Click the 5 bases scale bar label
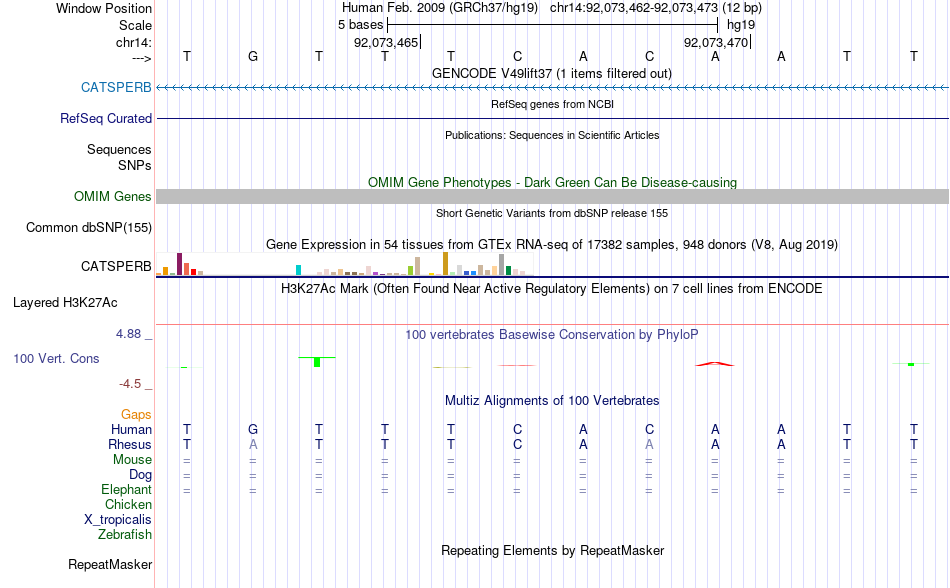Viewport: 950px width, 588px height. pos(360,25)
